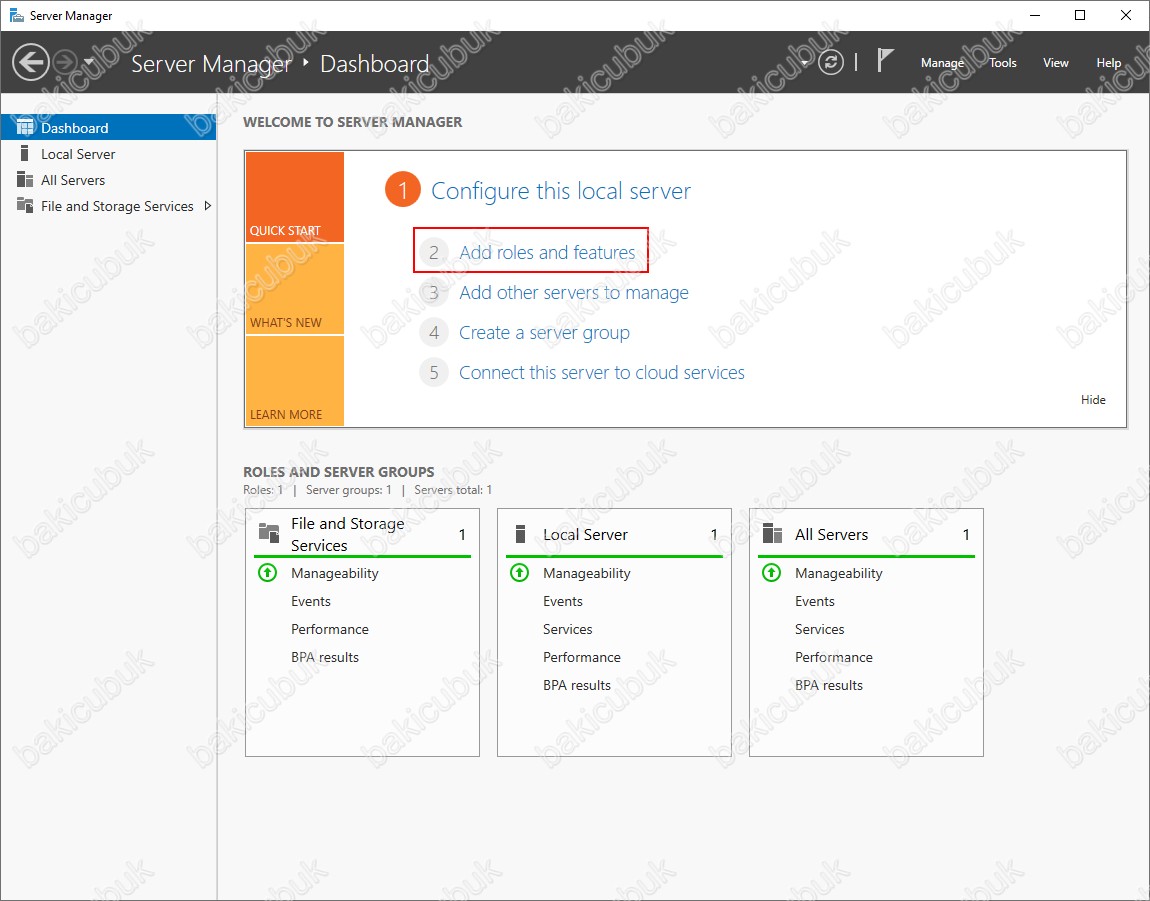Click File and Storage Services tile icon
This screenshot has width=1150, height=901.
[x=269, y=533]
